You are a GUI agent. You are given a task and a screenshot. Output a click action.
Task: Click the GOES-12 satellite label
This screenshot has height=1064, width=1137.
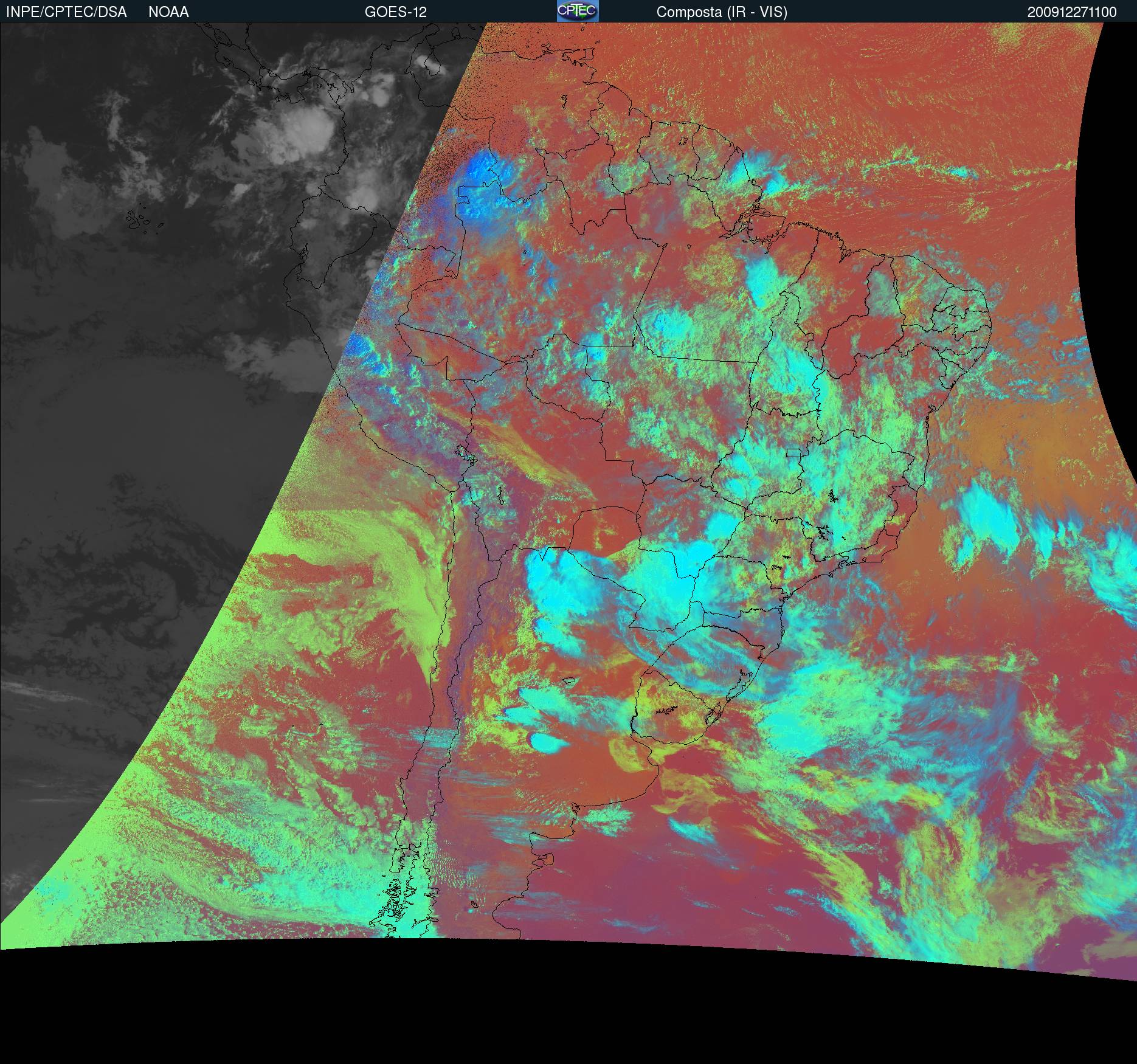click(x=396, y=12)
